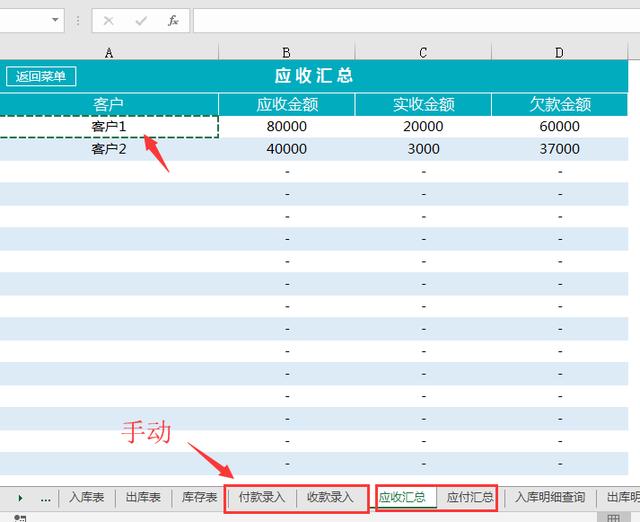
Task: Select the cell with value 37000
Action: tap(560, 149)
